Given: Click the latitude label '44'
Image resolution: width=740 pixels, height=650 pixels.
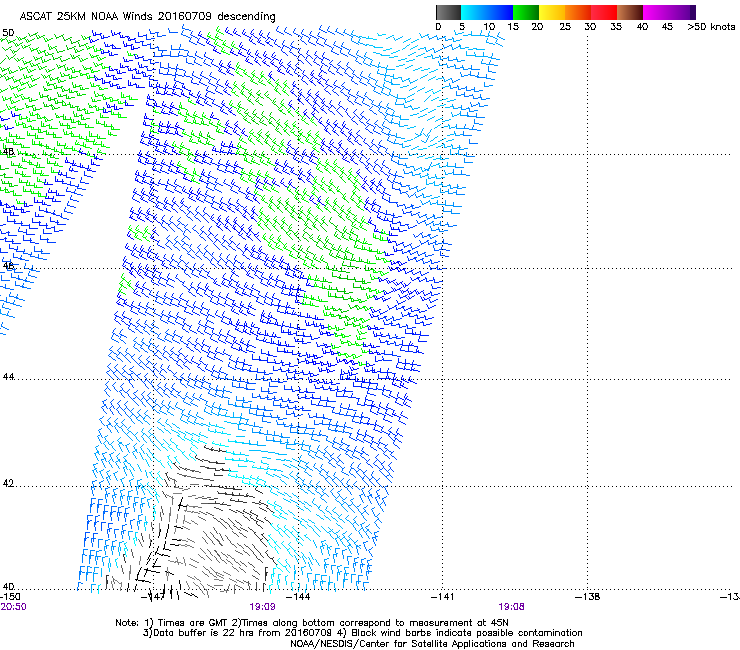Looking at the screenshot, I should tap(8, 377).
